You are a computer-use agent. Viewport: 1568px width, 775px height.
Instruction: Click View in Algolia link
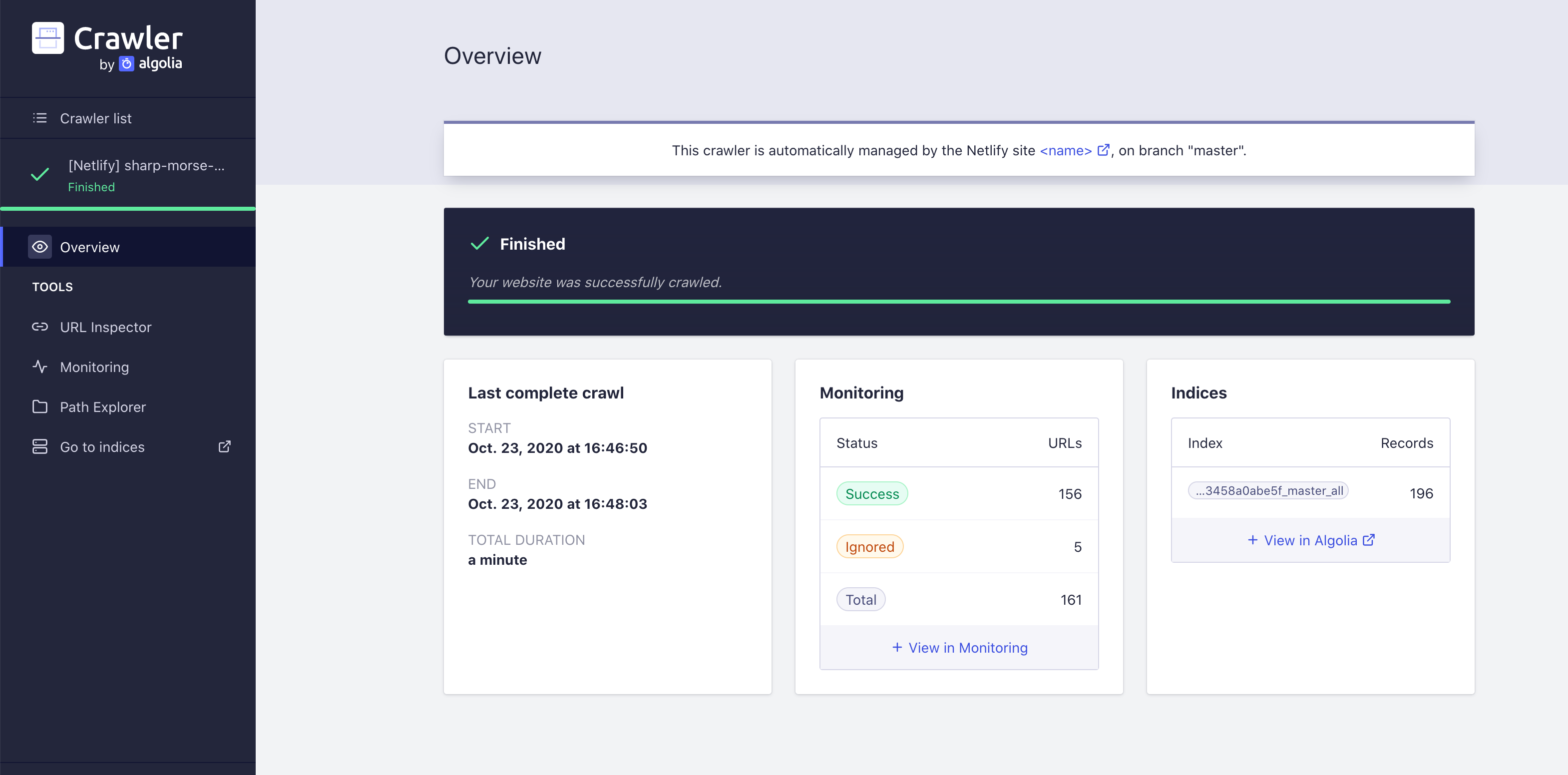1311,540
